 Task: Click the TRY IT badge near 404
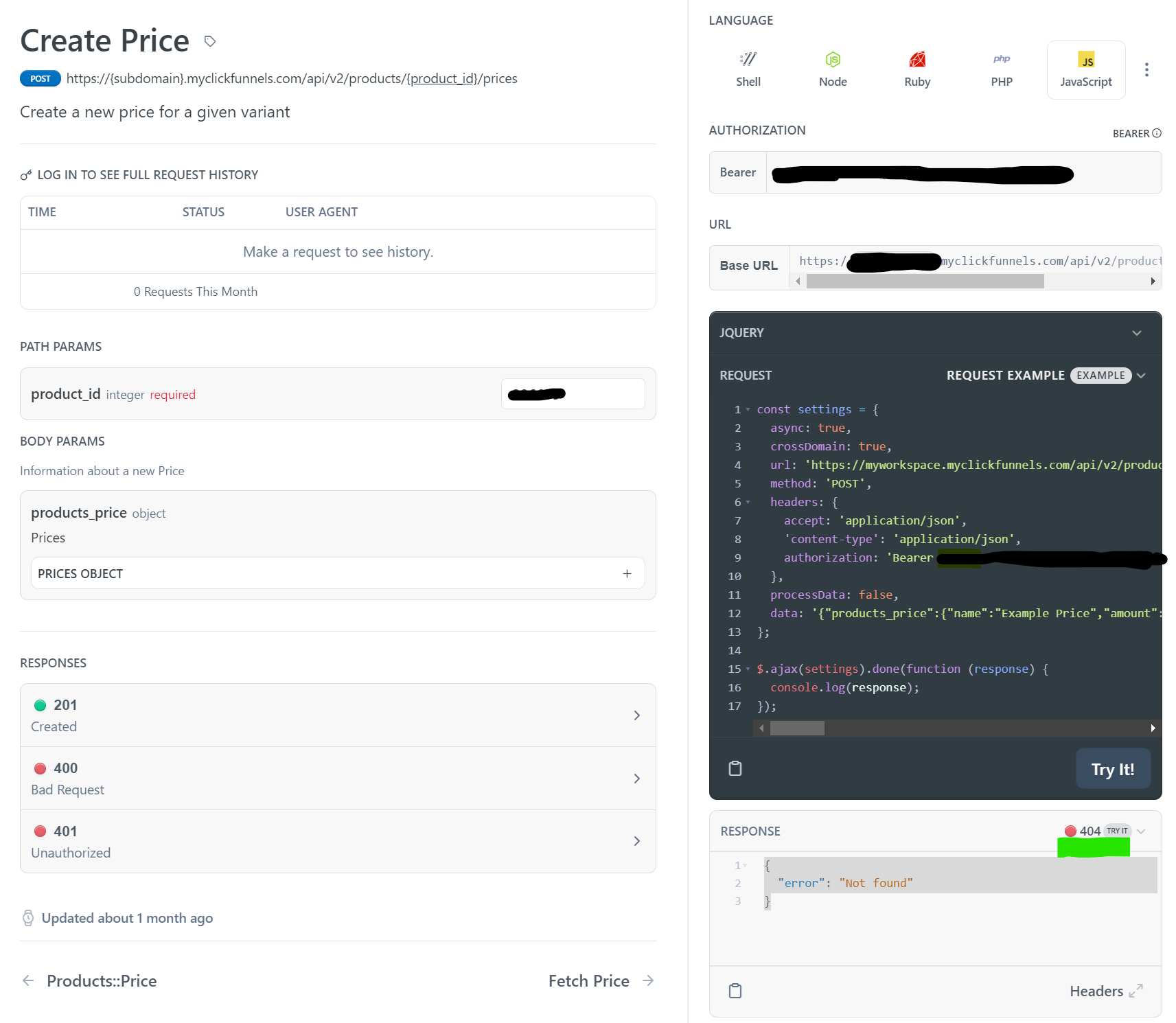pyautogui.click(x=1117, y=831)
